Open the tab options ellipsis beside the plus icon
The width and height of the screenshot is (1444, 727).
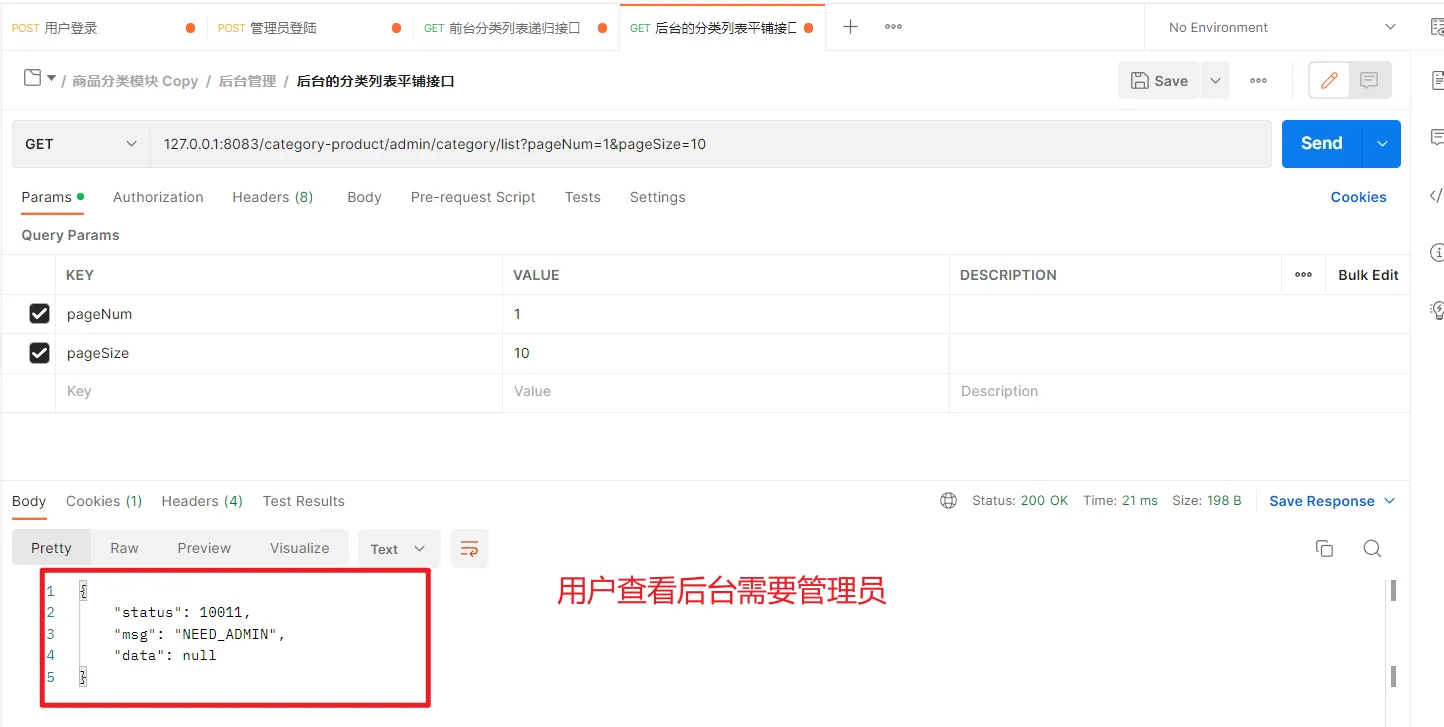894,27
